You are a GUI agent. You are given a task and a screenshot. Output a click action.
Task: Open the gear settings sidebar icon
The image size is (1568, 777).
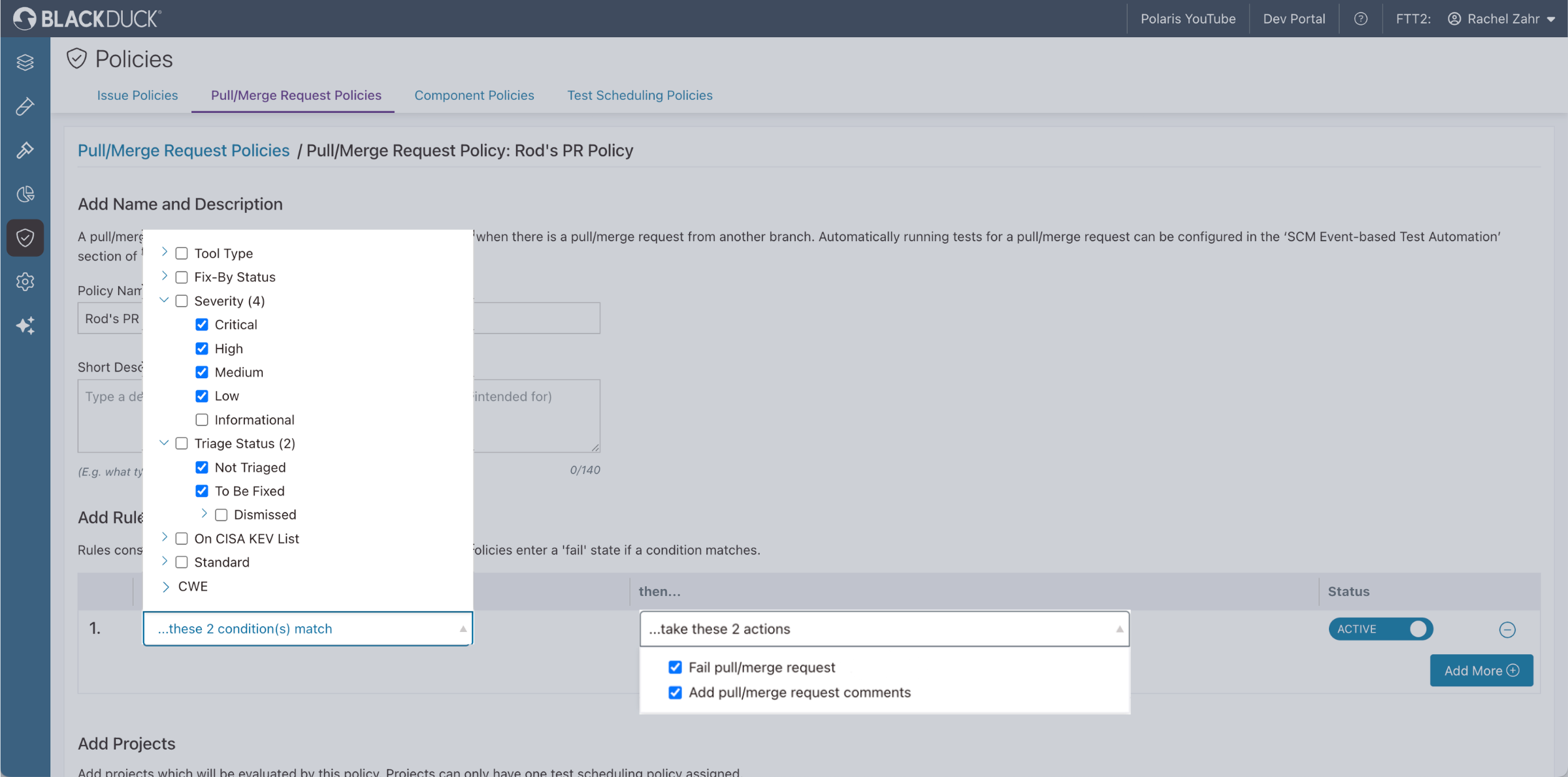[x=25, y=281]
